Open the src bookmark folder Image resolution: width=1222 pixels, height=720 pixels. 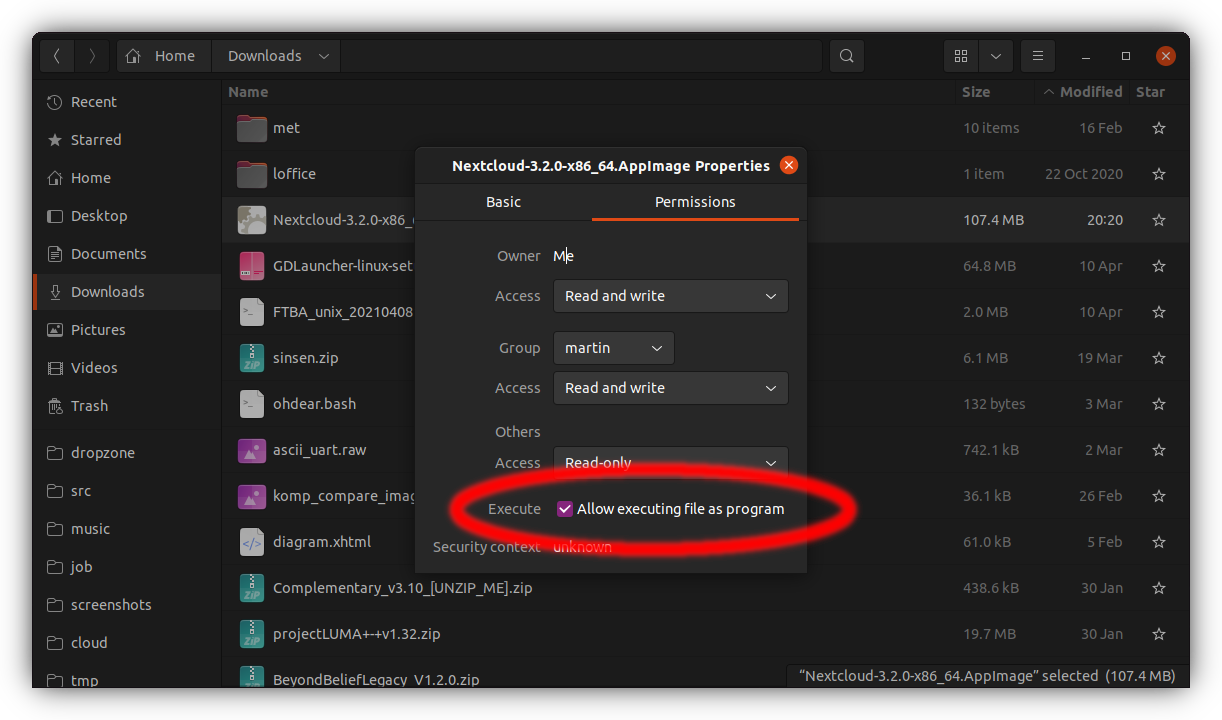[127, 491]
